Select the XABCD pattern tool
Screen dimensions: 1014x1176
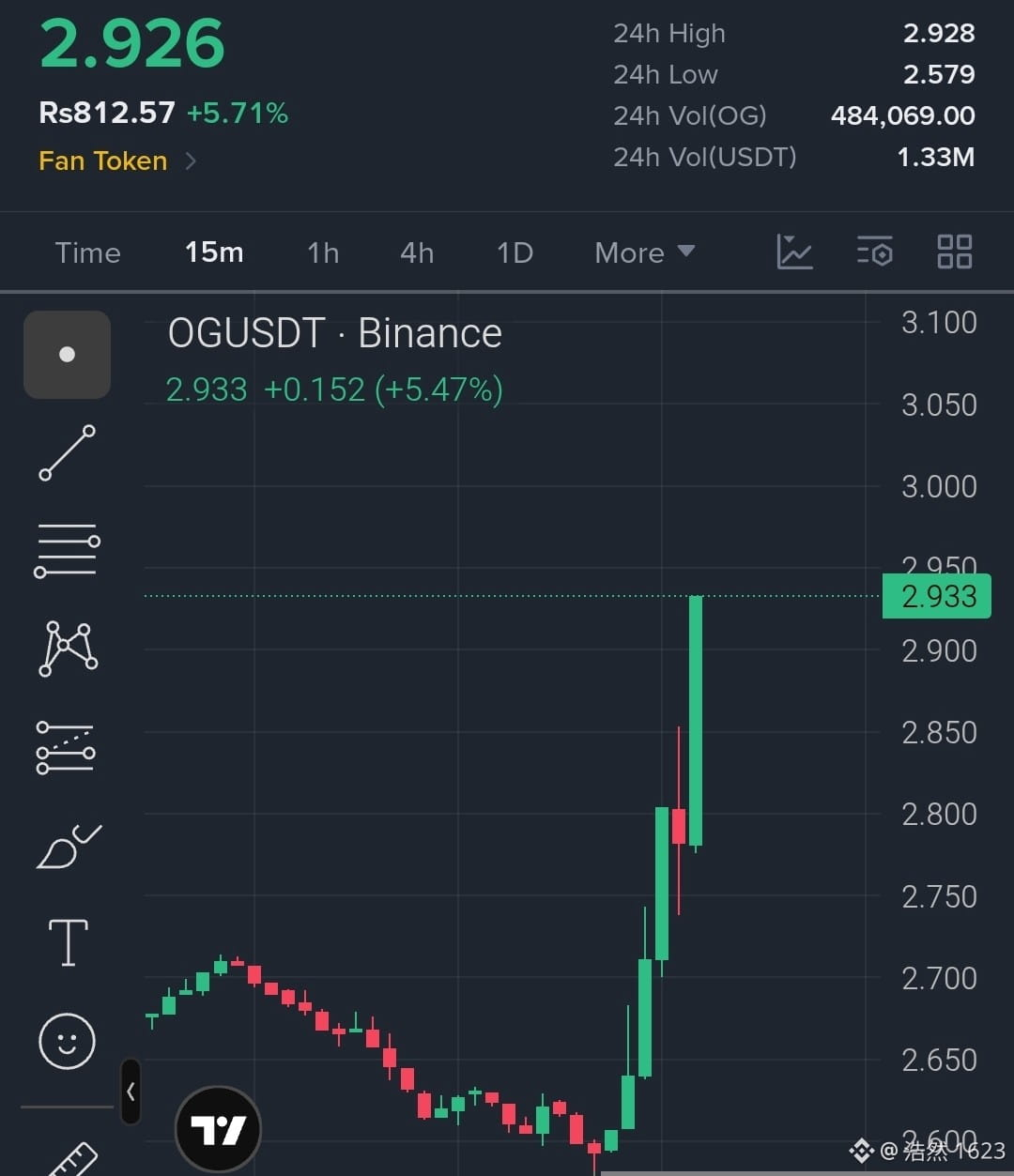pos(68,649)
